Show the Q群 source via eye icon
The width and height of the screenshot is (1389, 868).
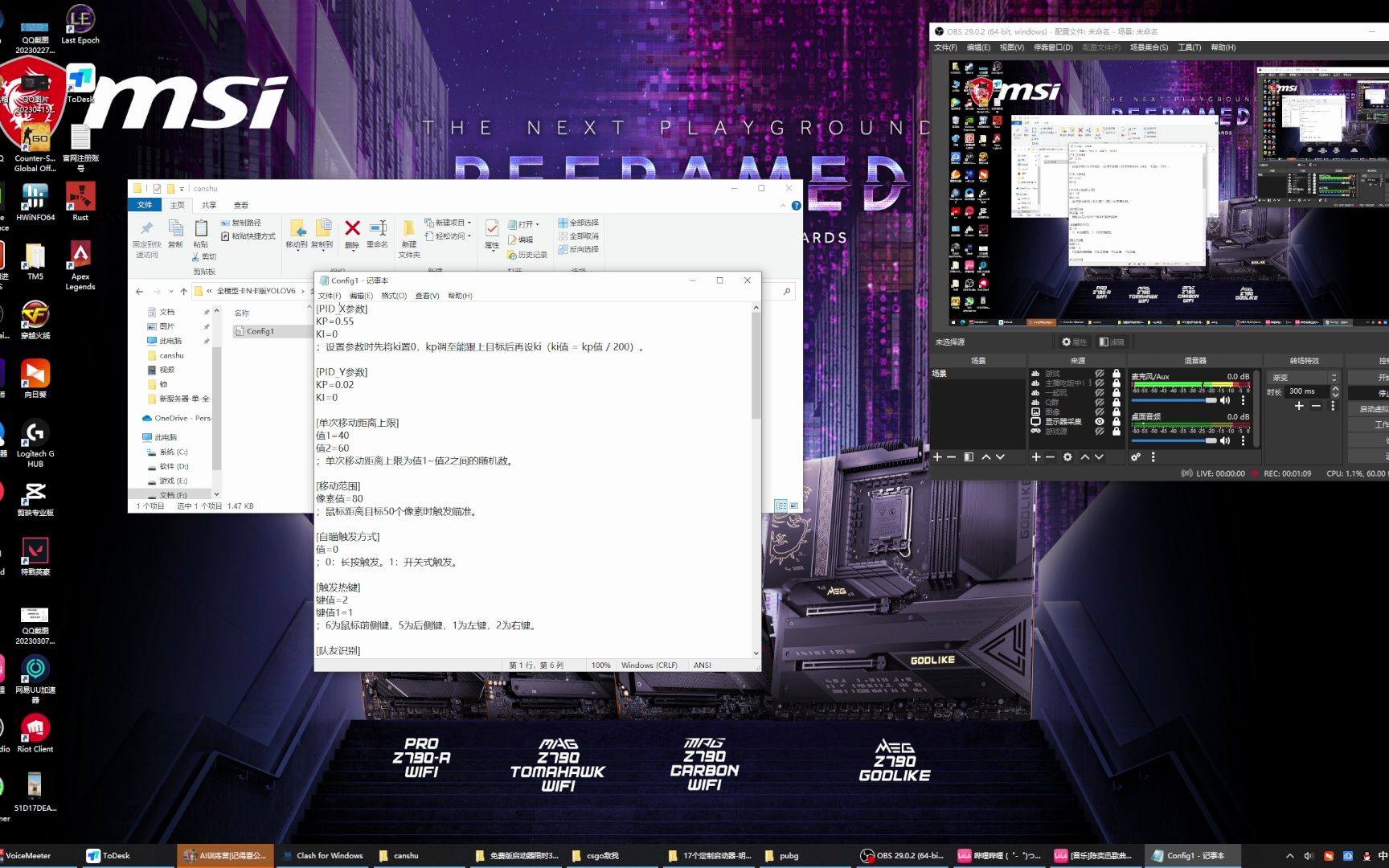coord(1100,403)
